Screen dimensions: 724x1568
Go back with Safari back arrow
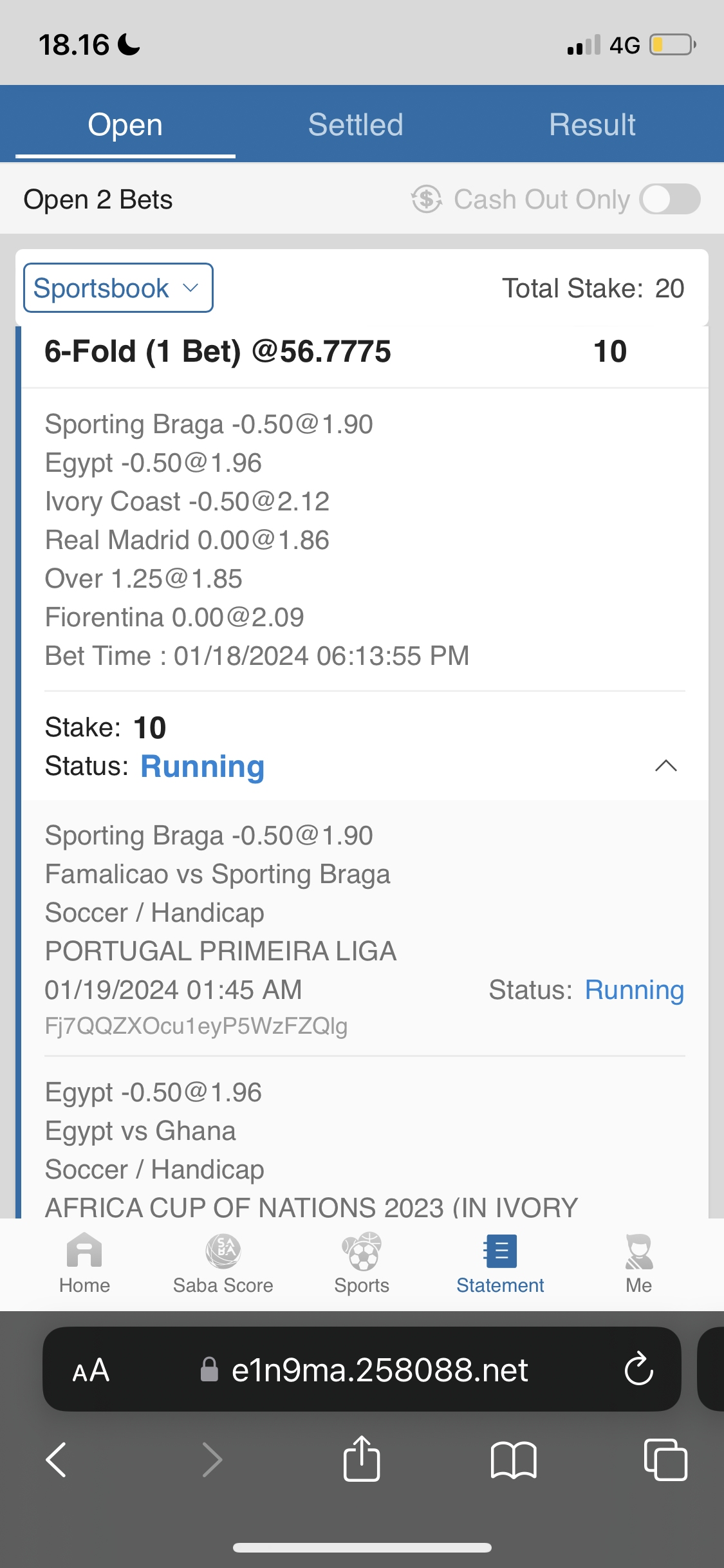point(57,1459)
